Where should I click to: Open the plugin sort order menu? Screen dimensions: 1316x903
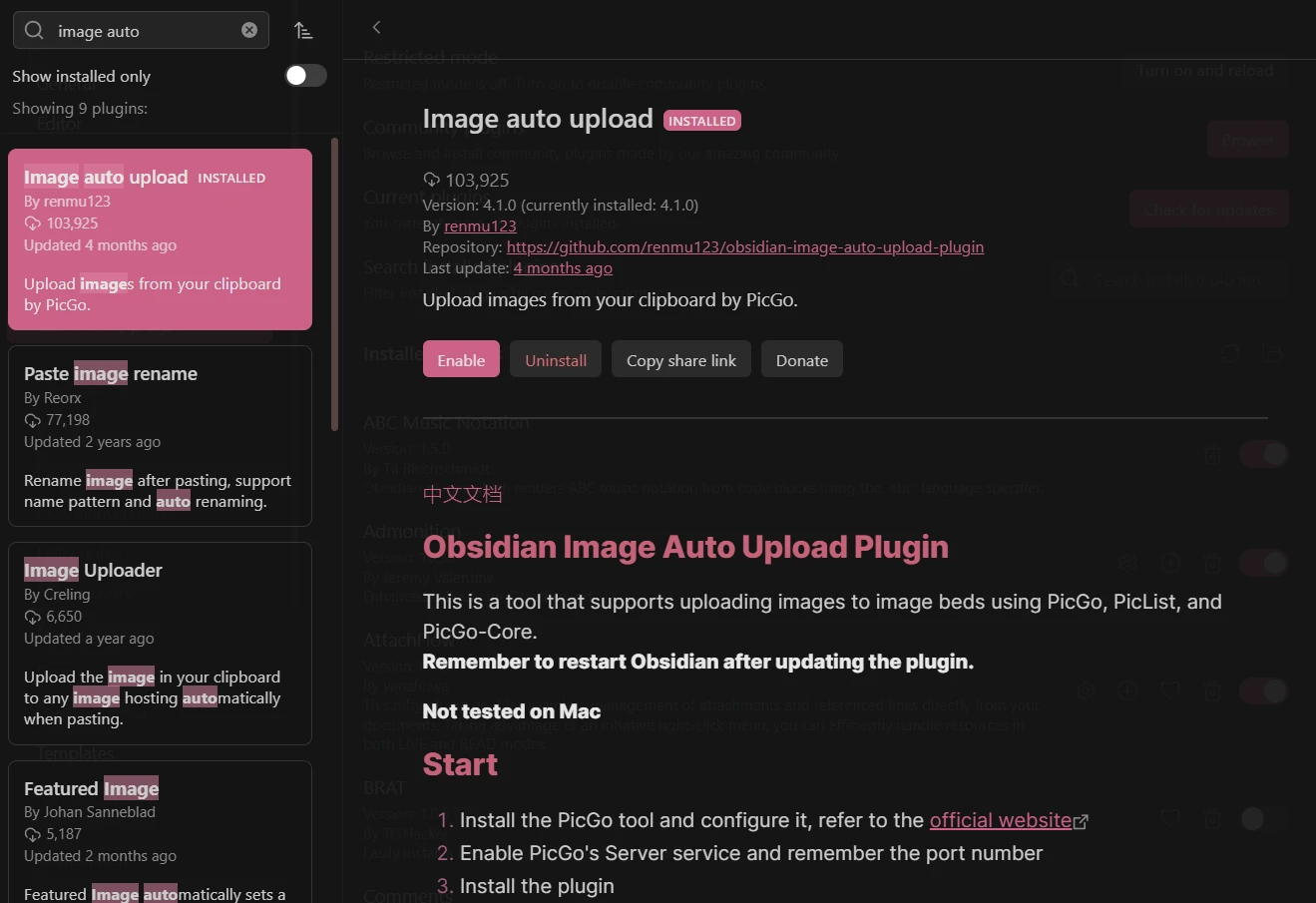click(303, 31)
